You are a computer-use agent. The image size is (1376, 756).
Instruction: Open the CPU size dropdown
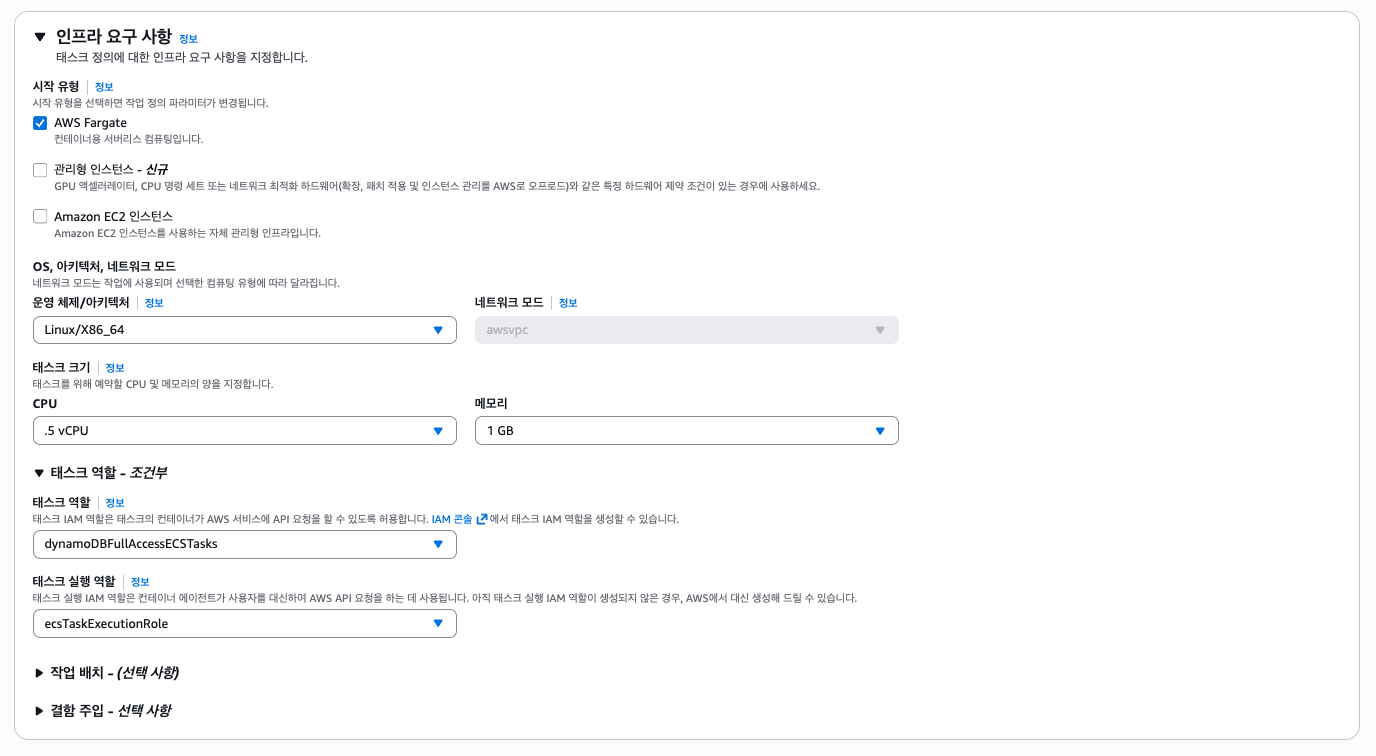[244, 431]
